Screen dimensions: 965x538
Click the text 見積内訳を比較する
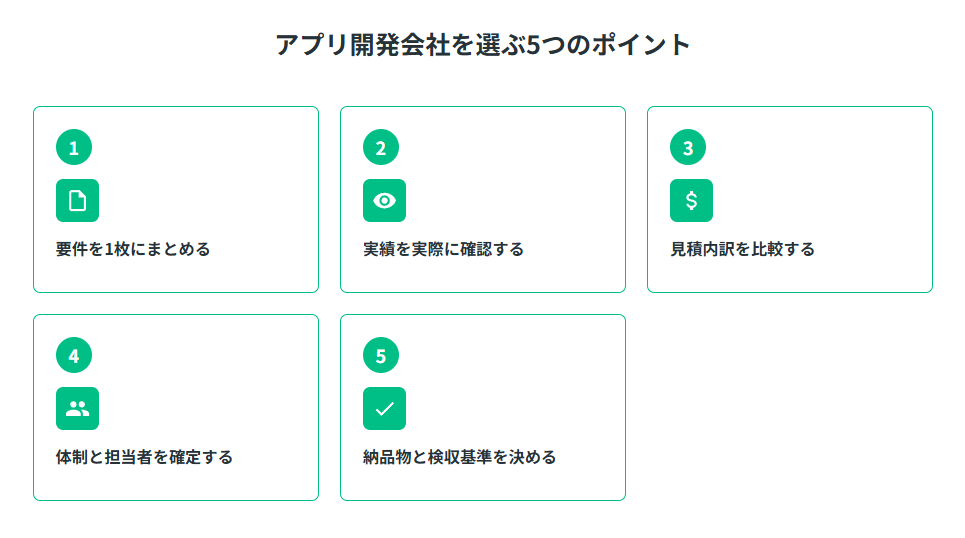[x=742, y=249]
